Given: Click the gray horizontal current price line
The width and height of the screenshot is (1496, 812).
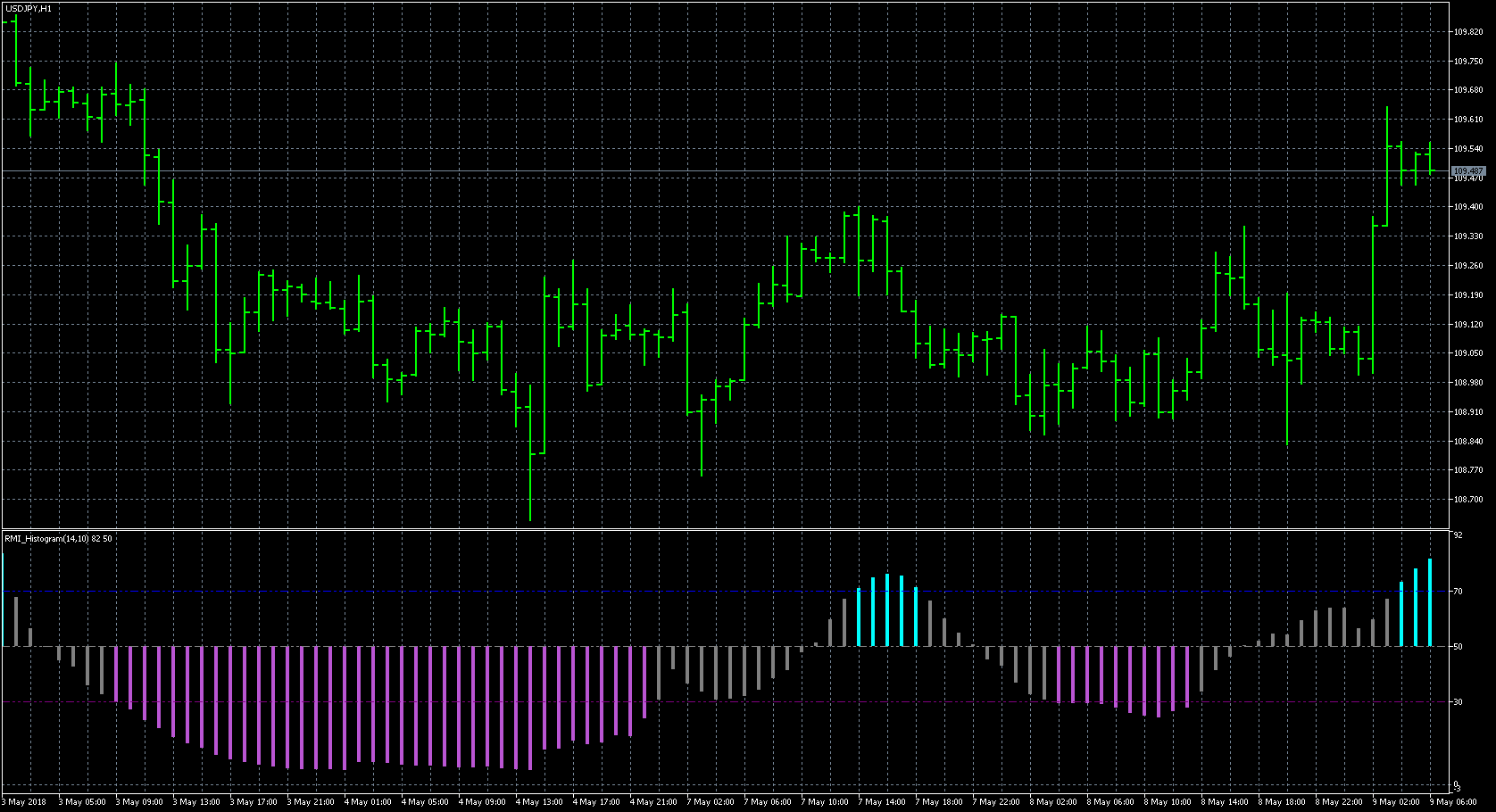Looking at the screenshot, I should point(714,170).
